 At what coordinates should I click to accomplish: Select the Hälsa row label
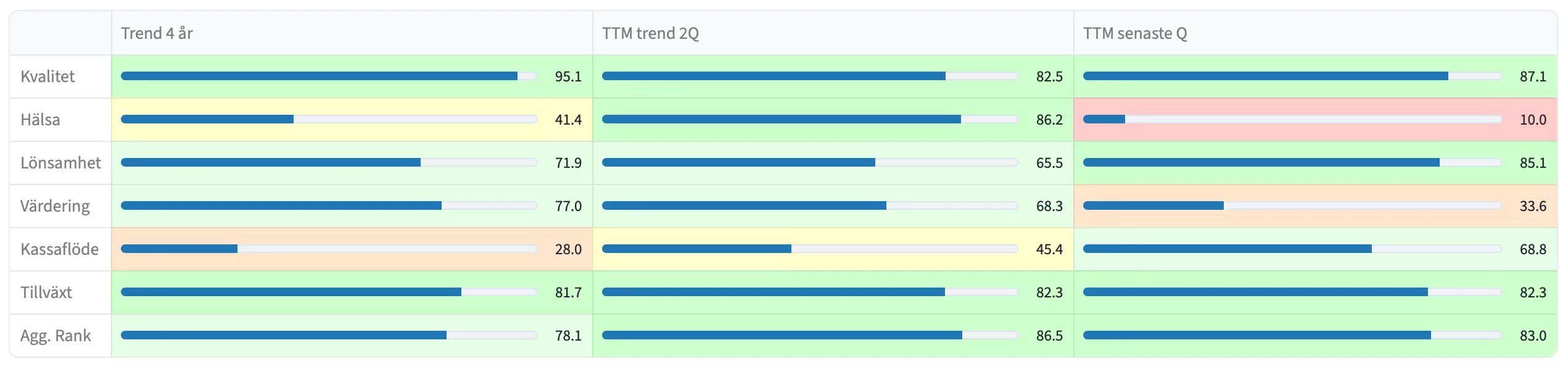click(40, 120)
